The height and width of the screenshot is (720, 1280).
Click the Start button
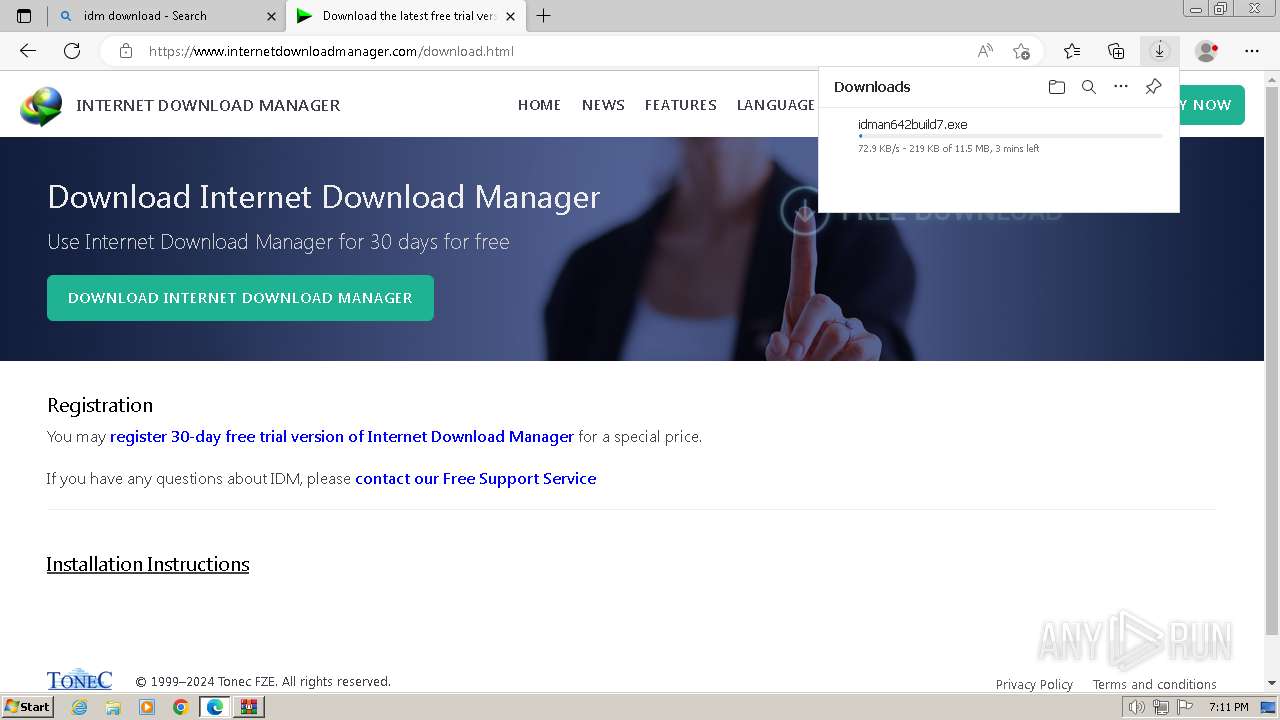pos(27,707)
